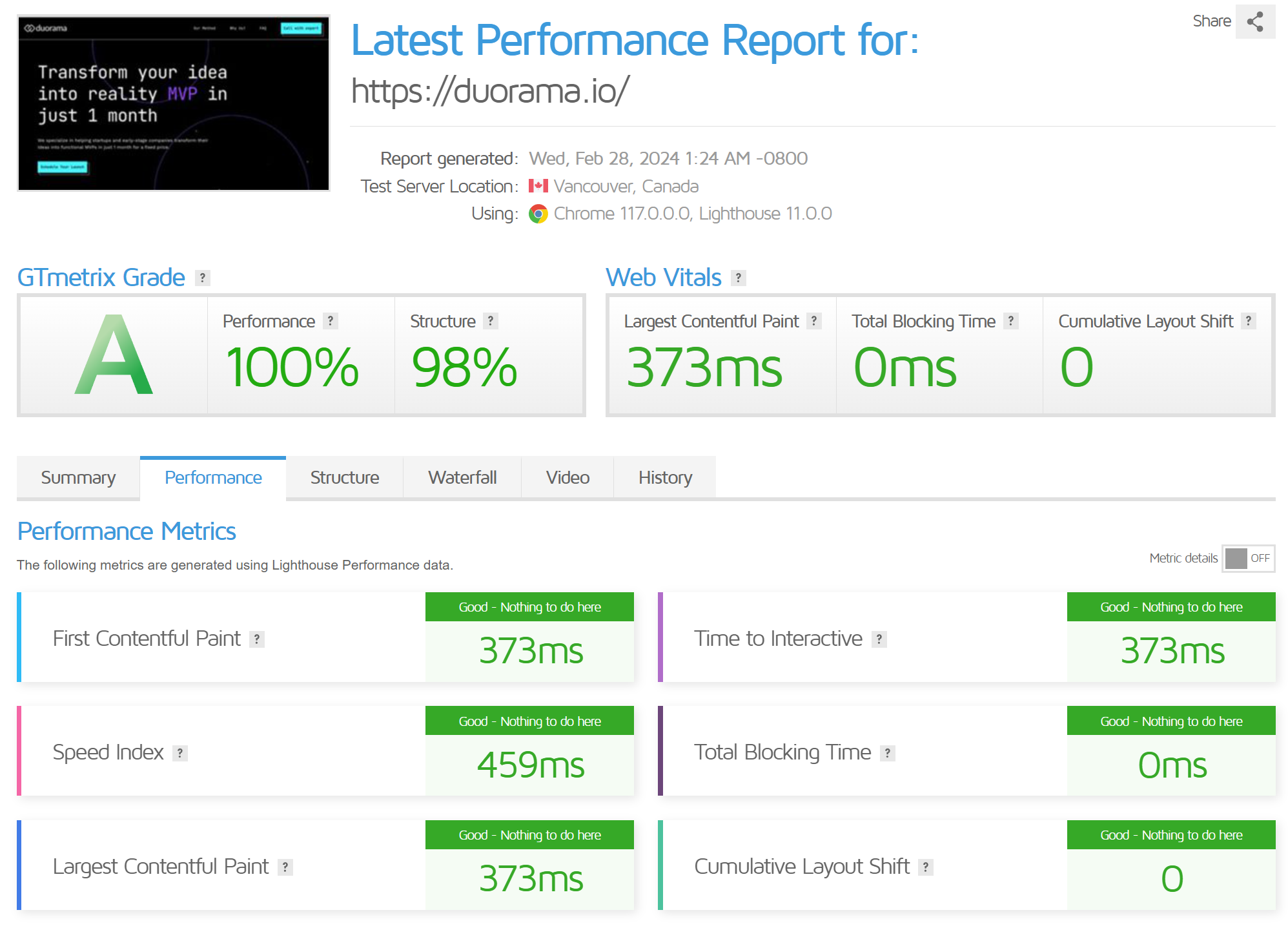Click the Share icon button
This screenshot has width=1288, height=930.
point(1254,21)
